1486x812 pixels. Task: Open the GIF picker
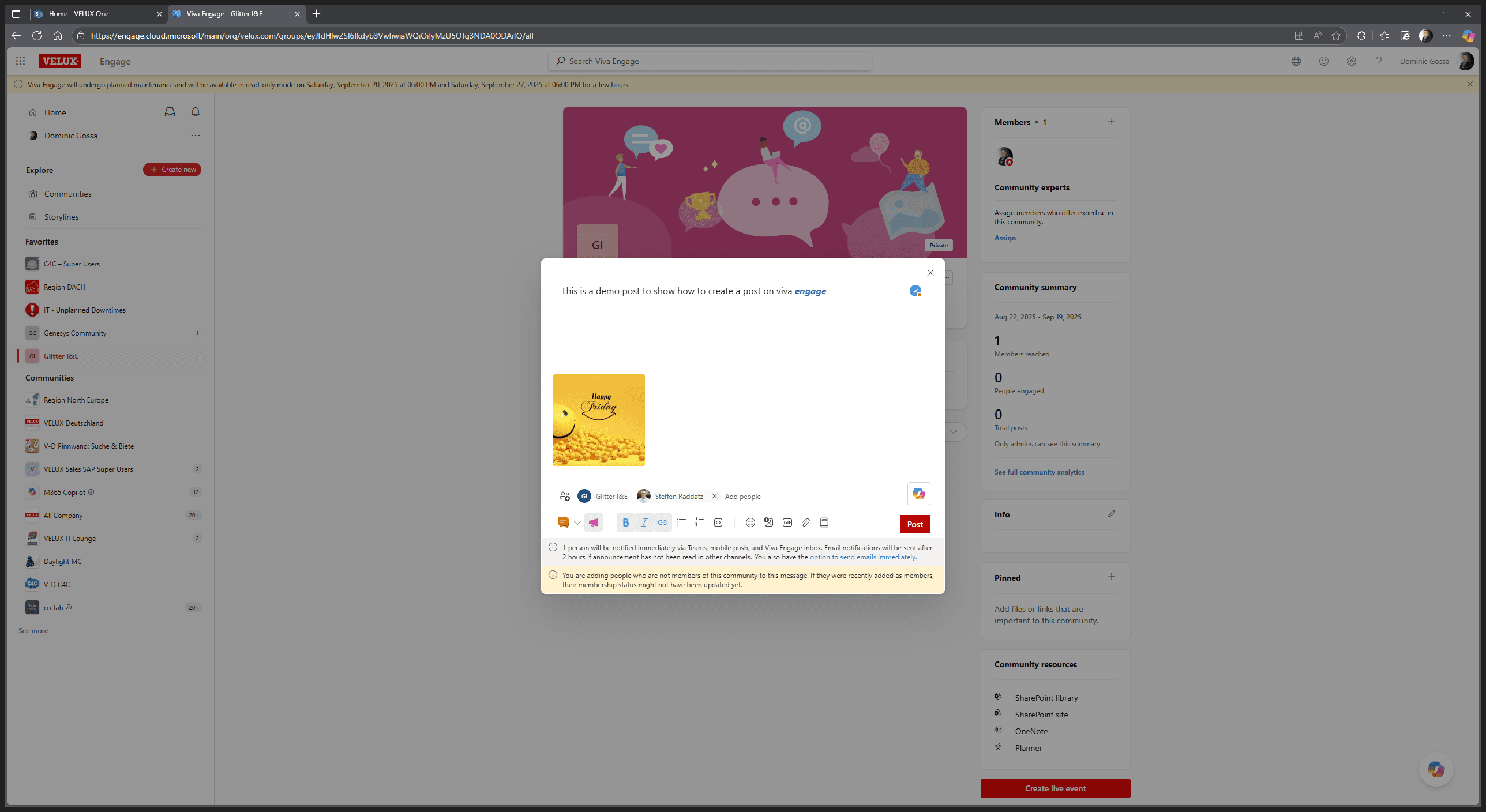(787, 522)
